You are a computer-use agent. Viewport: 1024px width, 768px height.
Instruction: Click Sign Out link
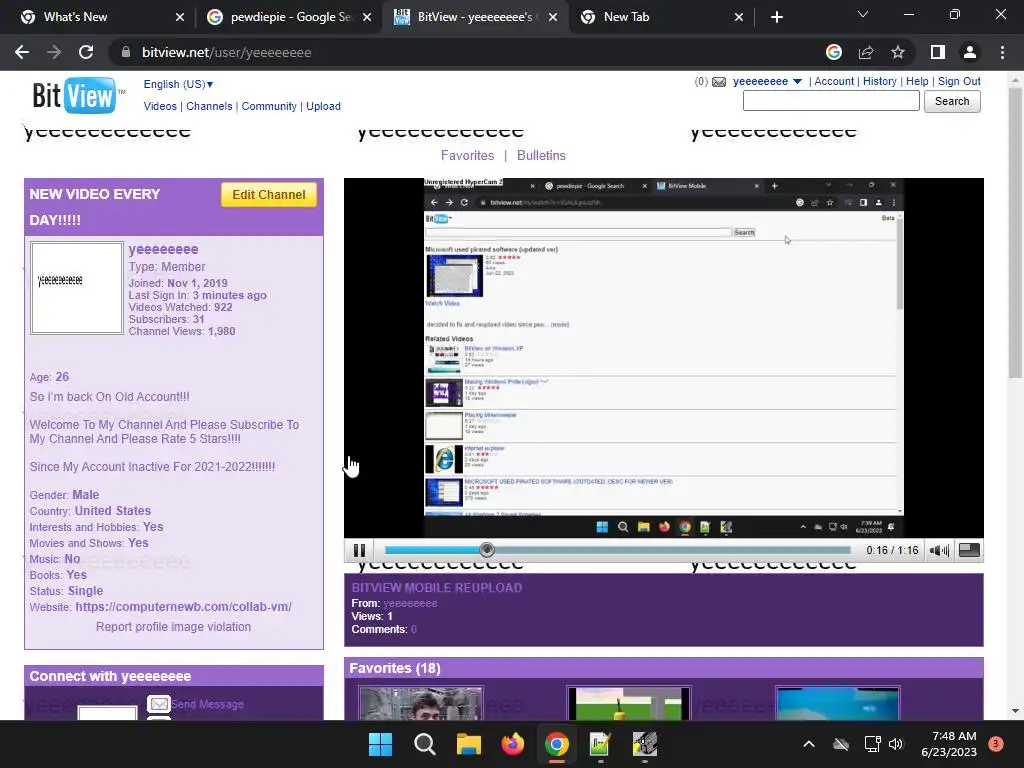[x=959, y=82]
